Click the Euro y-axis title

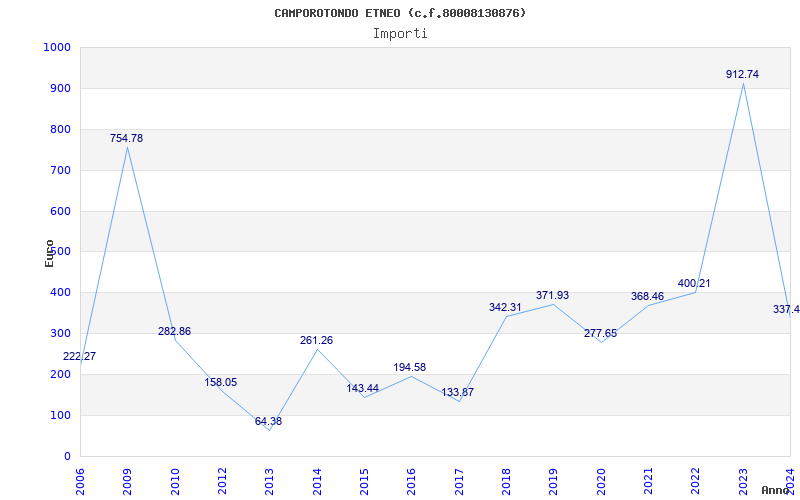[x=49, y=253]
